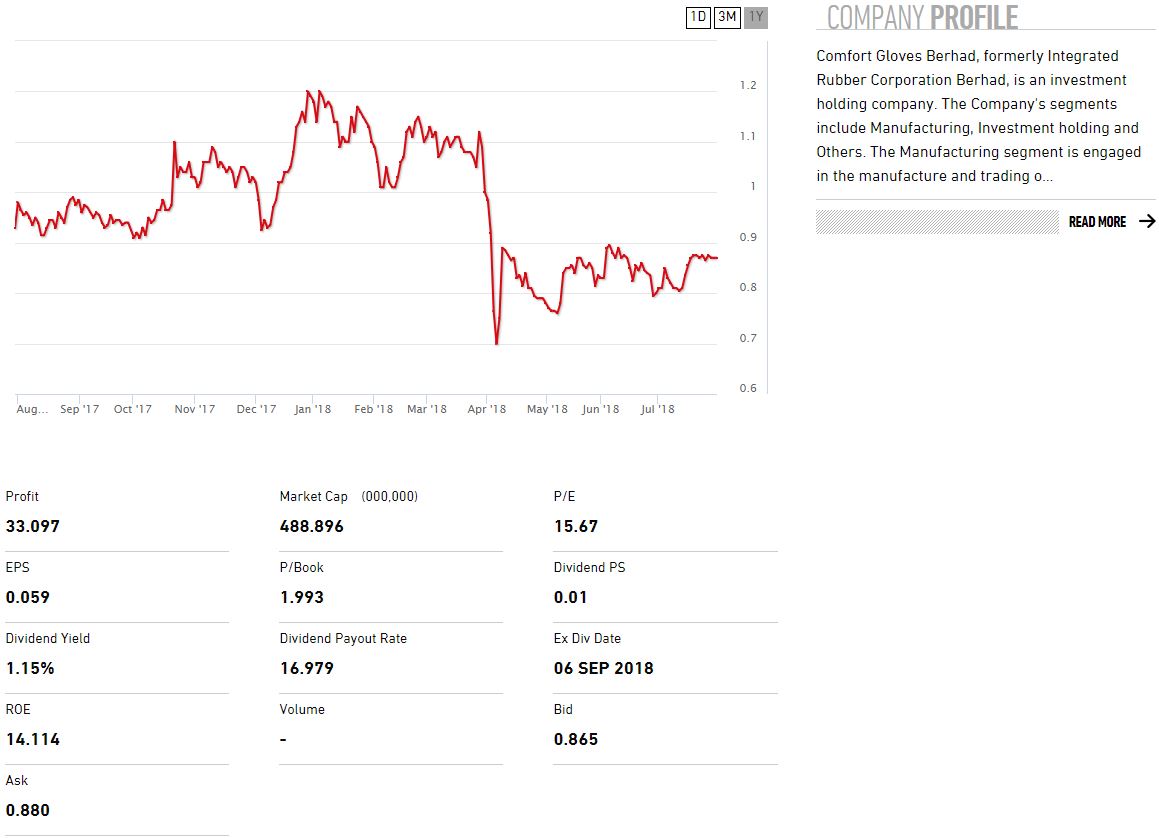The image size is (1159, 838).
Task: Select the 1Y chart range
Action: coord(756,17)
